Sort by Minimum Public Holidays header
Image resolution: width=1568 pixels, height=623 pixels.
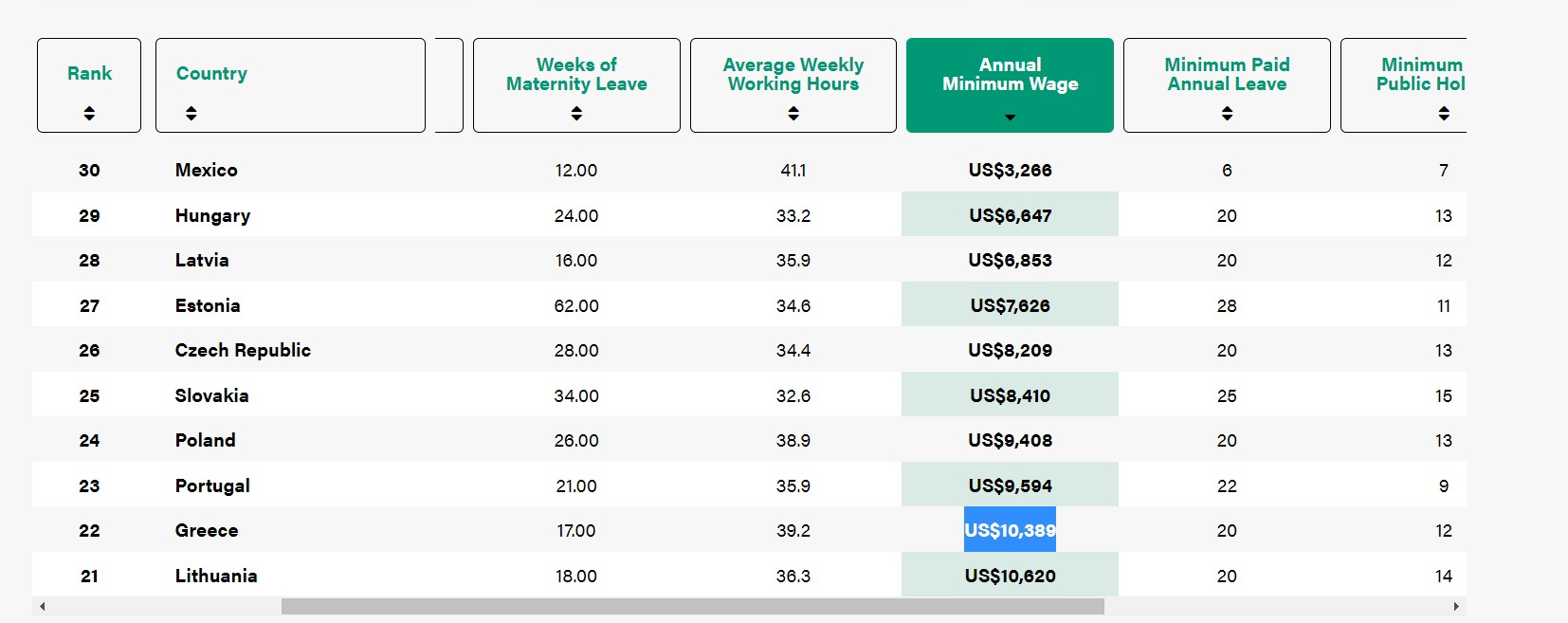click(x=1404, y=85)
